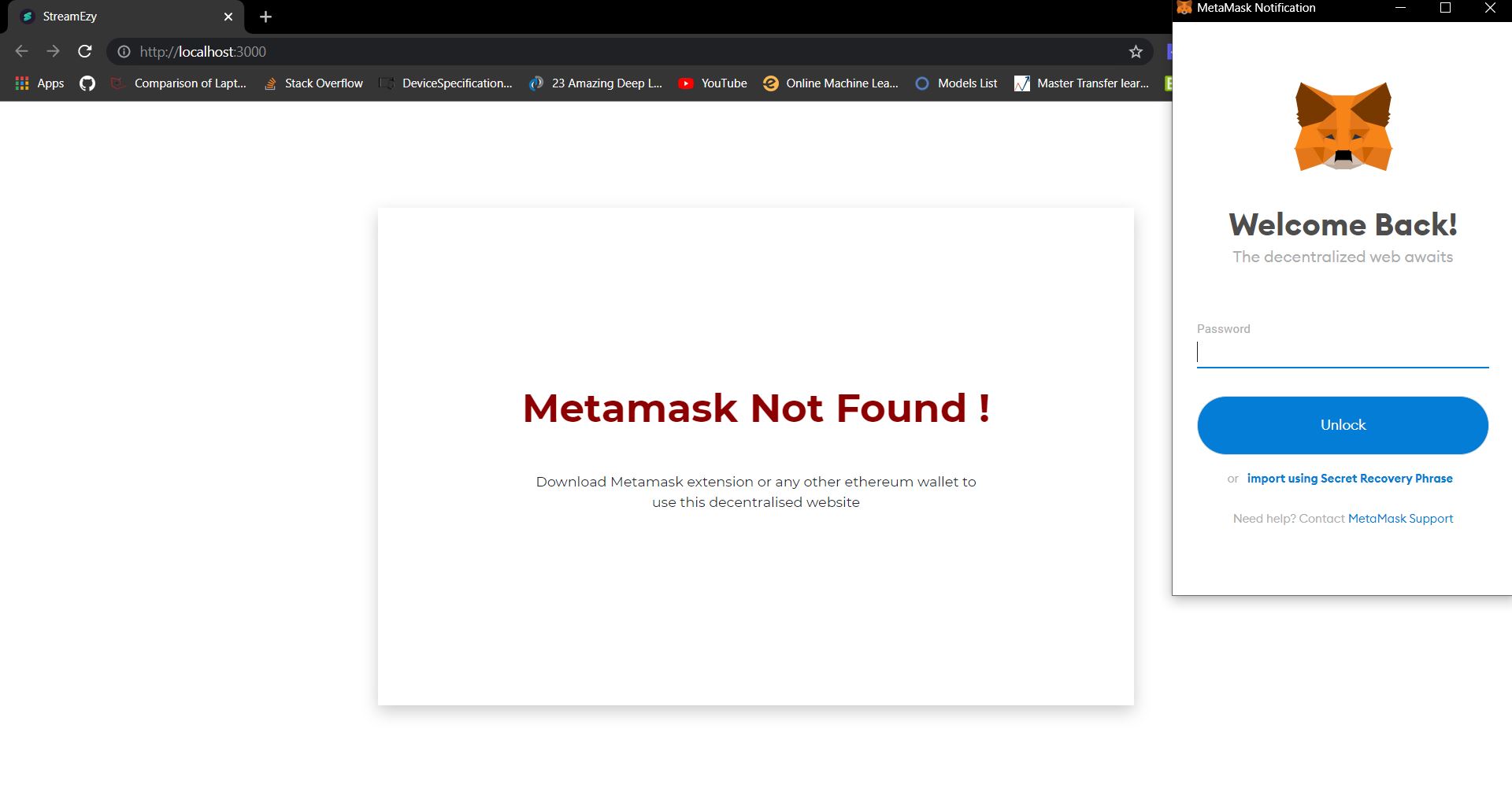The image size is (1512, 810).
Task: Click the import using Secret Recovery Phrase link
Action: click(1350, 479)
